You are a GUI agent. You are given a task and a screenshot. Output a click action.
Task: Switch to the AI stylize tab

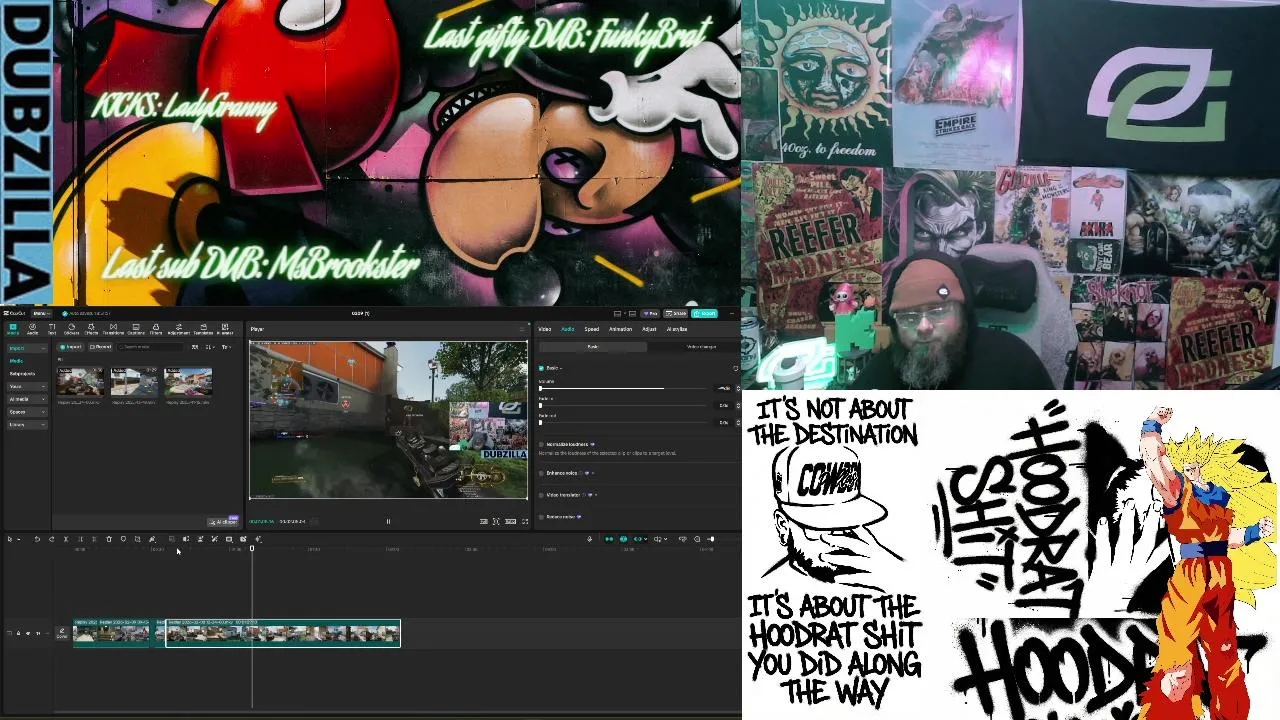tap(677, 329)
